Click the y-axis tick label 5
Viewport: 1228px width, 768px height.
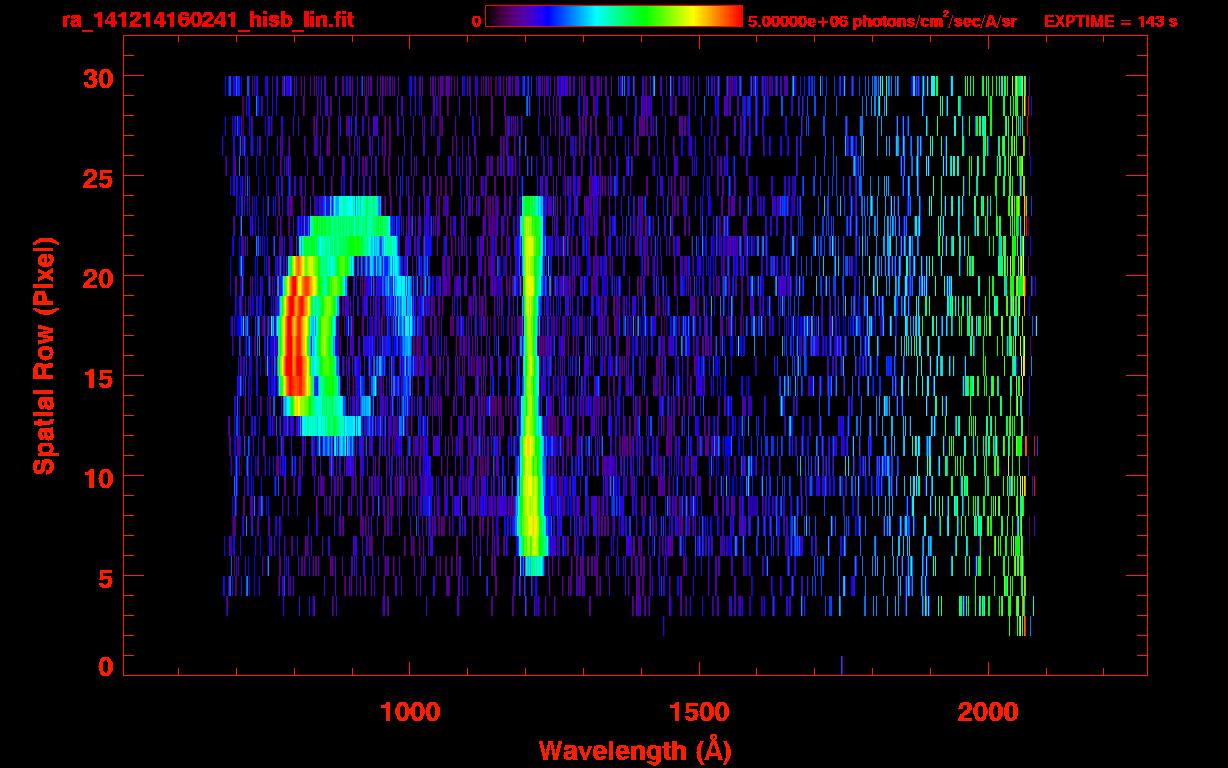point(105,577)
